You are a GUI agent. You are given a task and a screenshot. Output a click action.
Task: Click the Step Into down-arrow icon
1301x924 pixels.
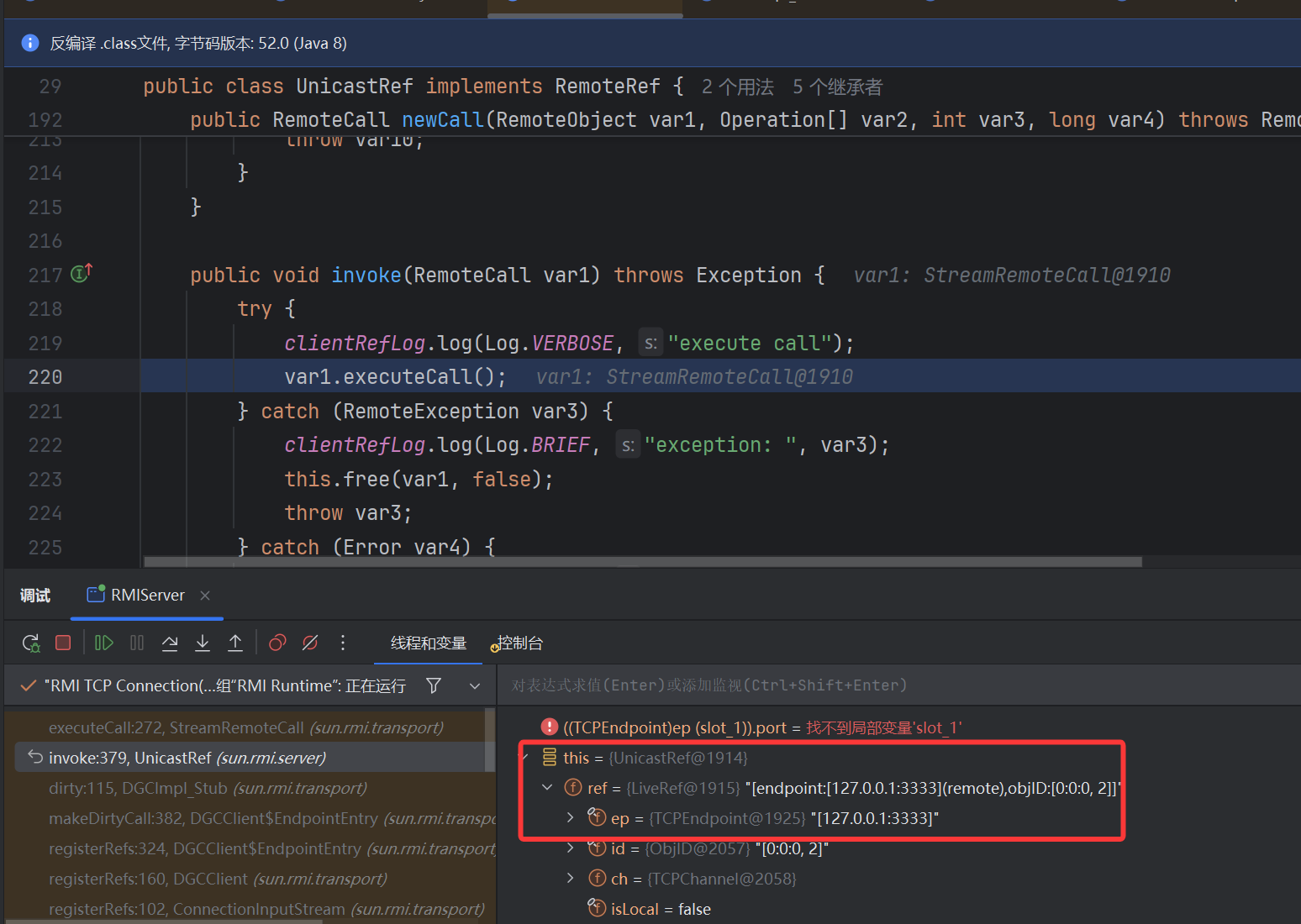(203, 643)
